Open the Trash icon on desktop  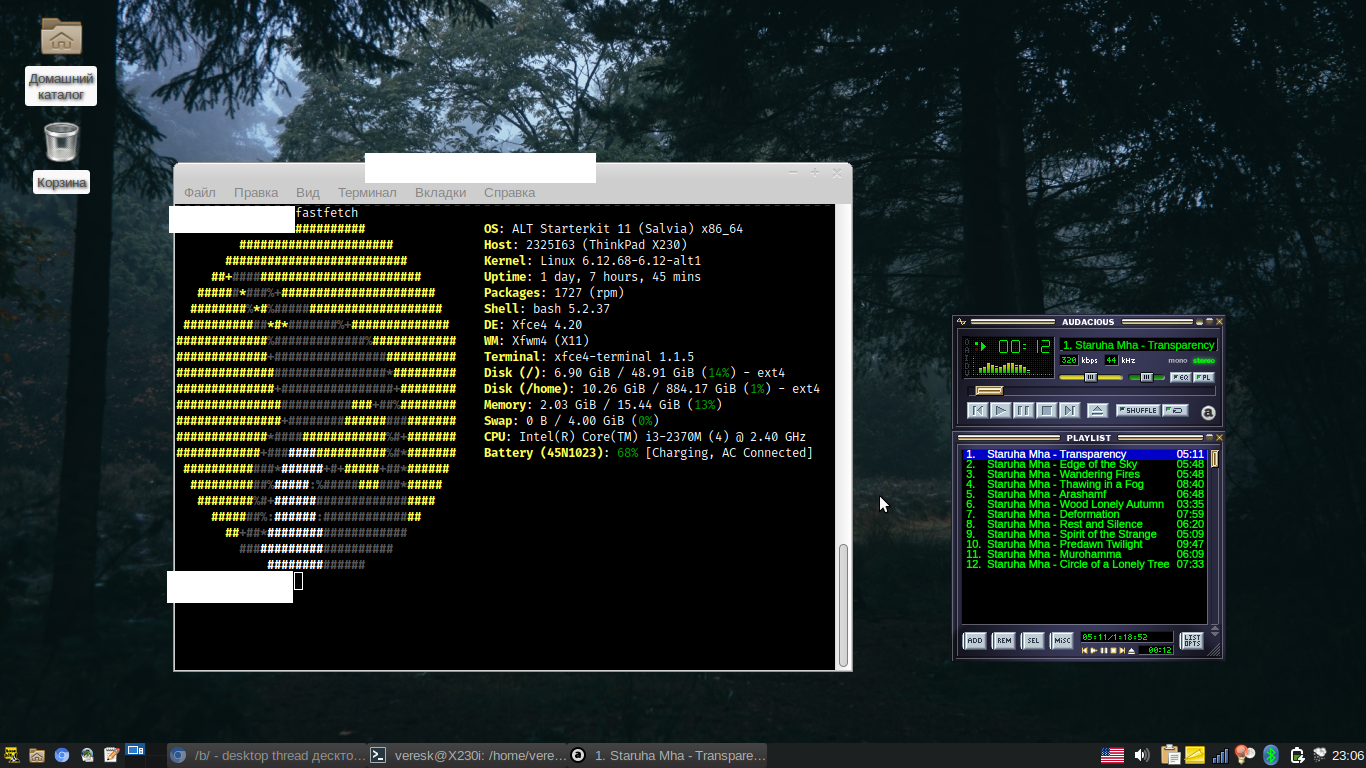(x=61, y=142)
